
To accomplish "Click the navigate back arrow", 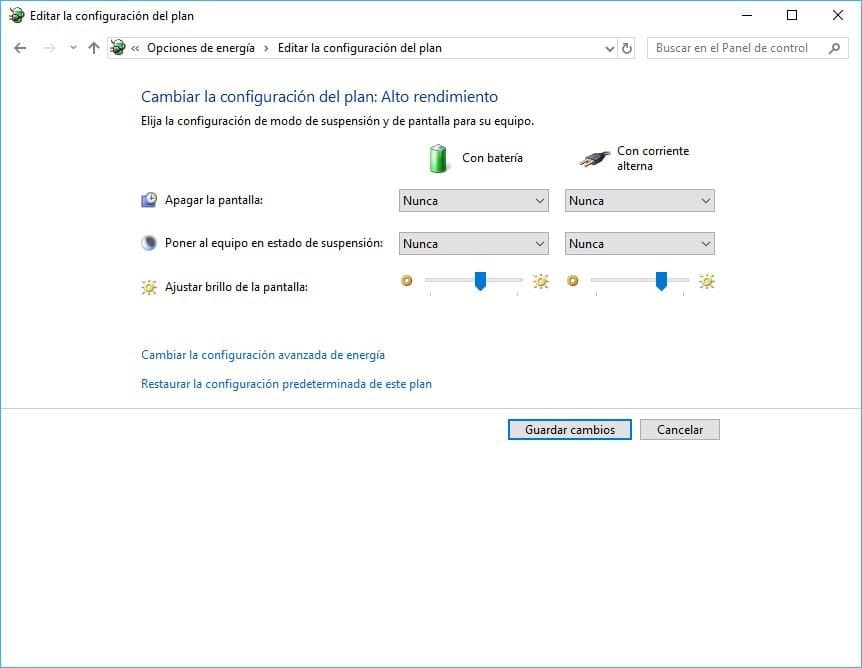I will click(x=20, y=47).
